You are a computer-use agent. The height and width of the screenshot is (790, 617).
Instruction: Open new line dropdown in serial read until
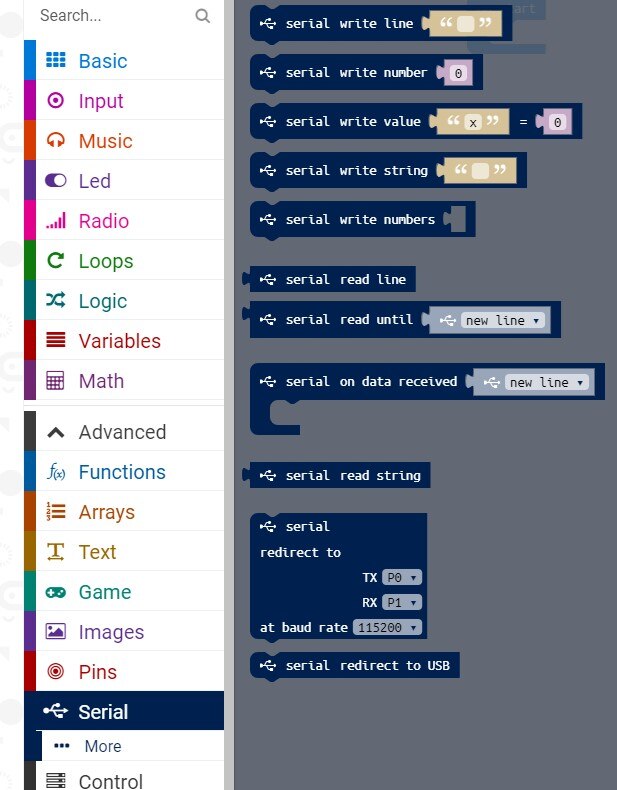(x=503, y=320)
